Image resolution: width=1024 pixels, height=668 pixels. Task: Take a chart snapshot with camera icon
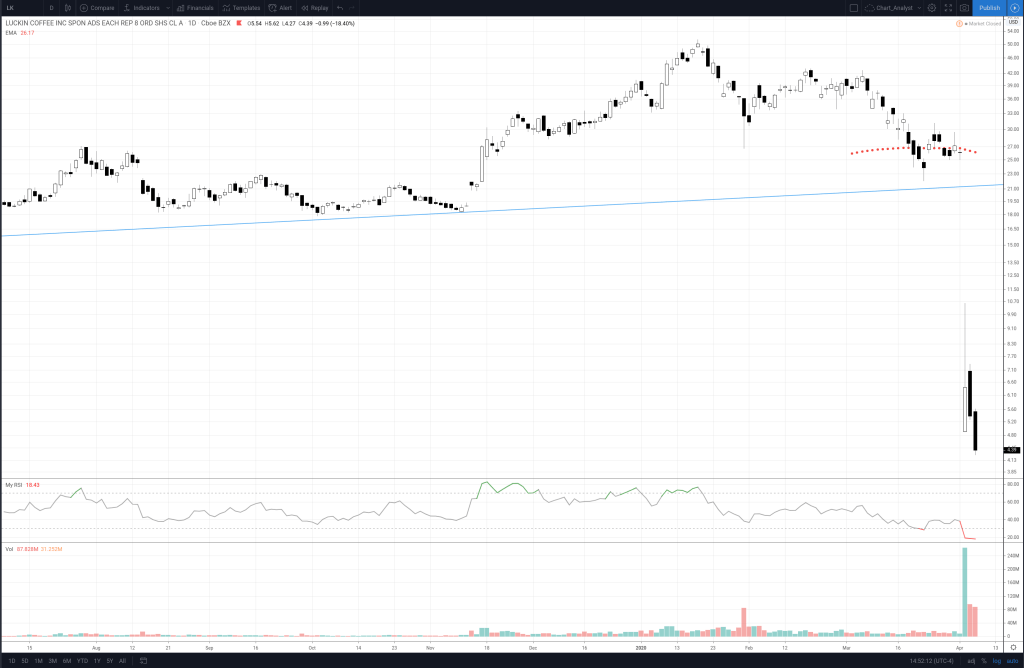point(964,7)
